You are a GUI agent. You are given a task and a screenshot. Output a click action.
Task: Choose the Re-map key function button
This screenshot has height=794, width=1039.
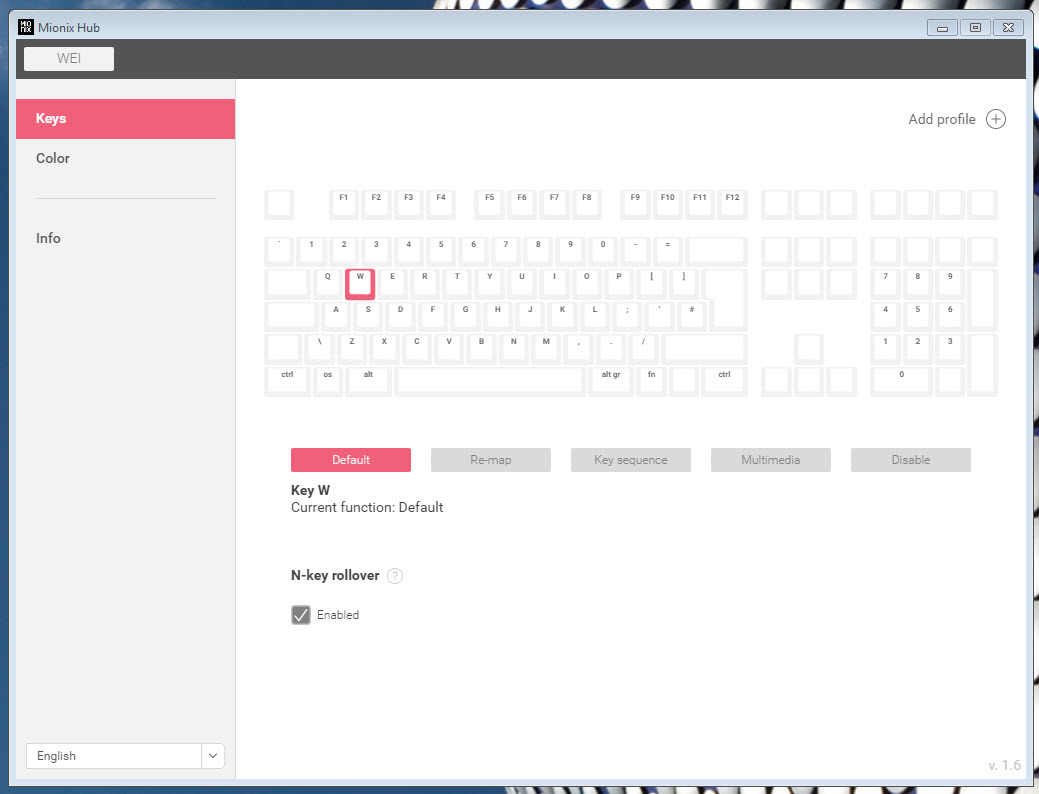[x=490, y=460]
